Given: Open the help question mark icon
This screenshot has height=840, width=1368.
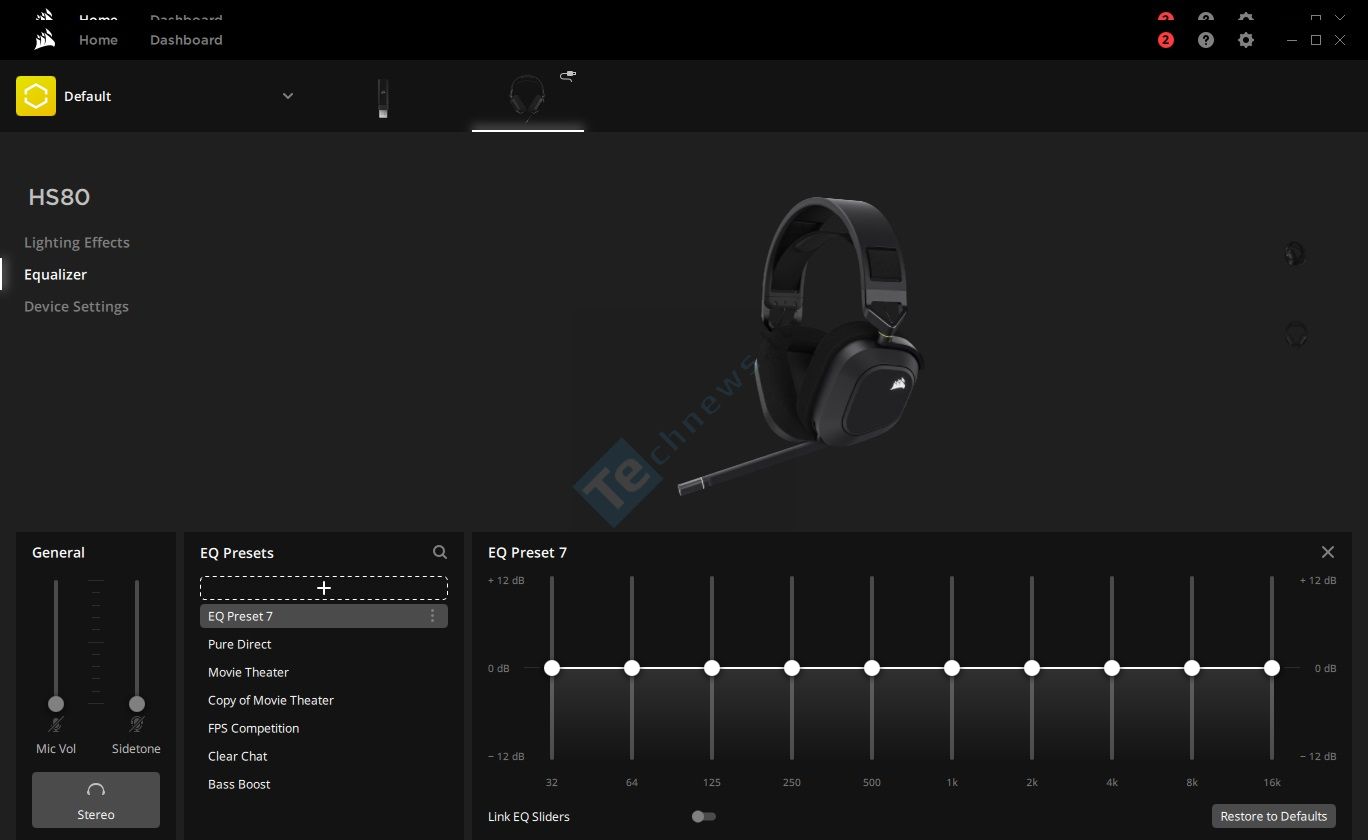Looking at the screenshot, I should [x=1206, y=40].
